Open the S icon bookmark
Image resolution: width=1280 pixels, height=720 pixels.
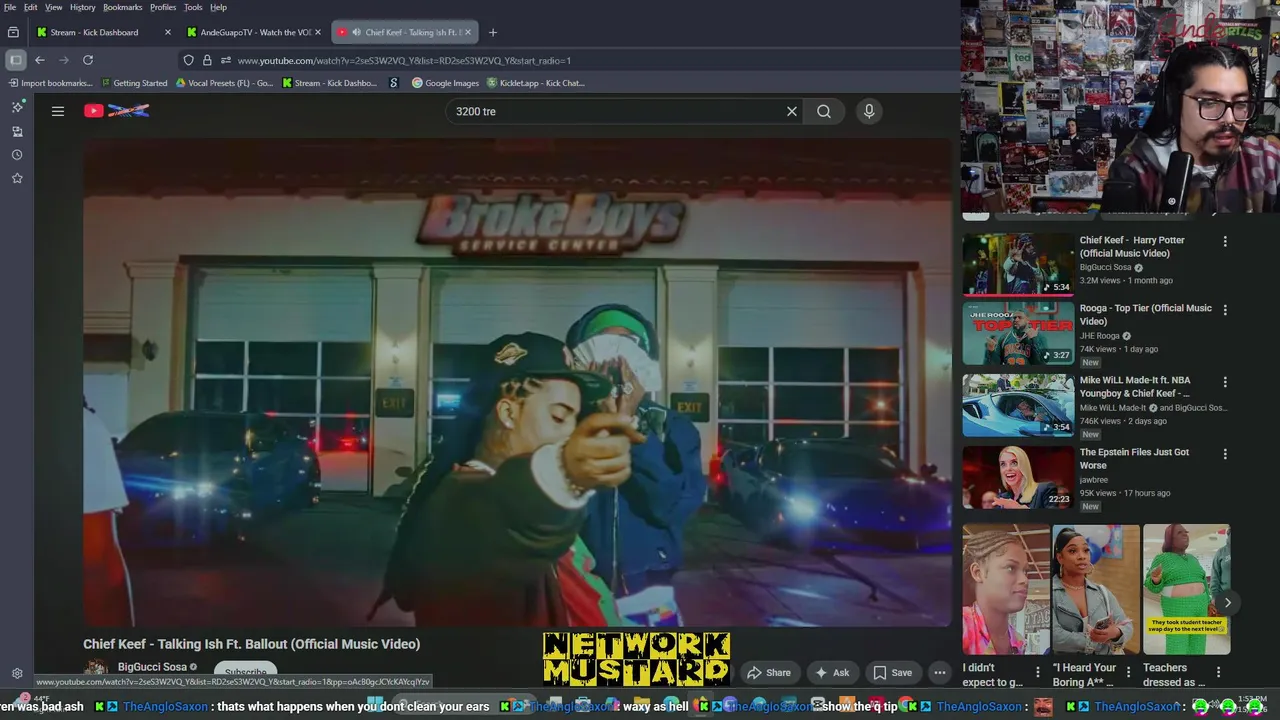[394, 83]
